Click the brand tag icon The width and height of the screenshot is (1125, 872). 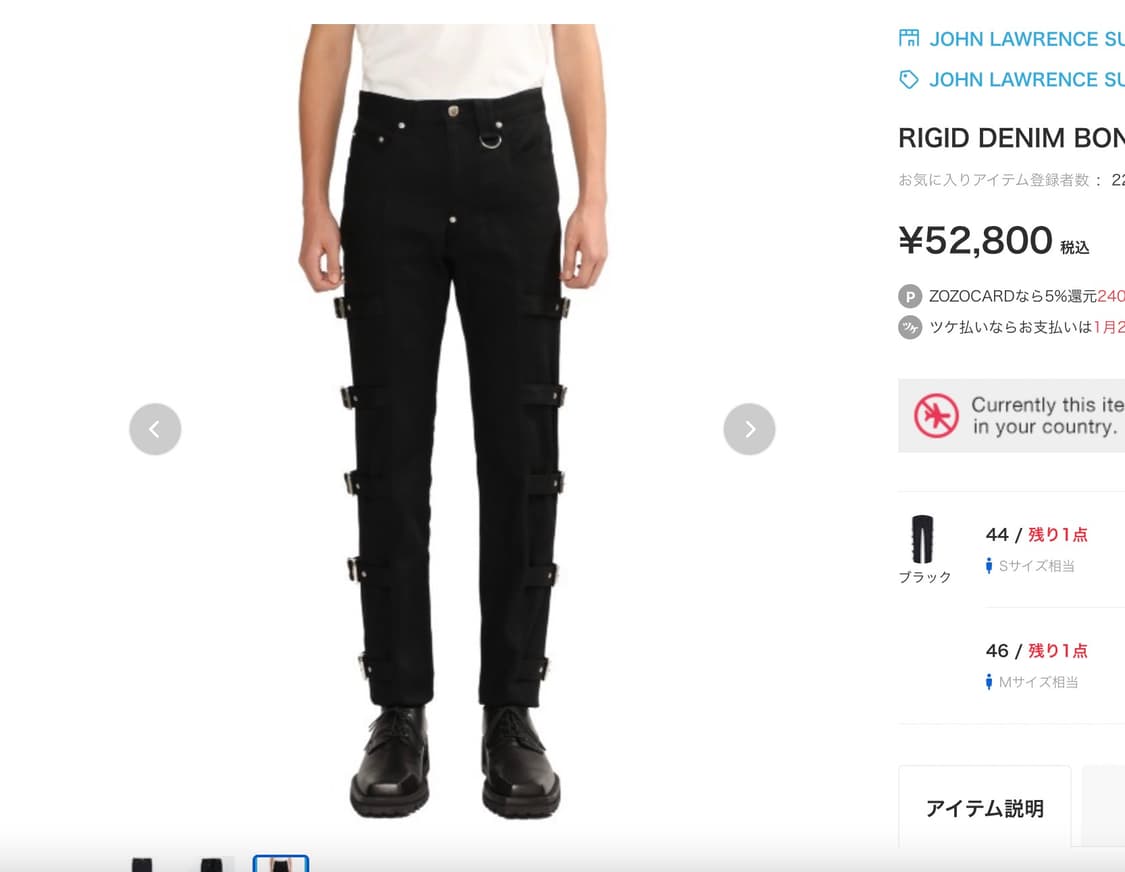pos(909,80)
